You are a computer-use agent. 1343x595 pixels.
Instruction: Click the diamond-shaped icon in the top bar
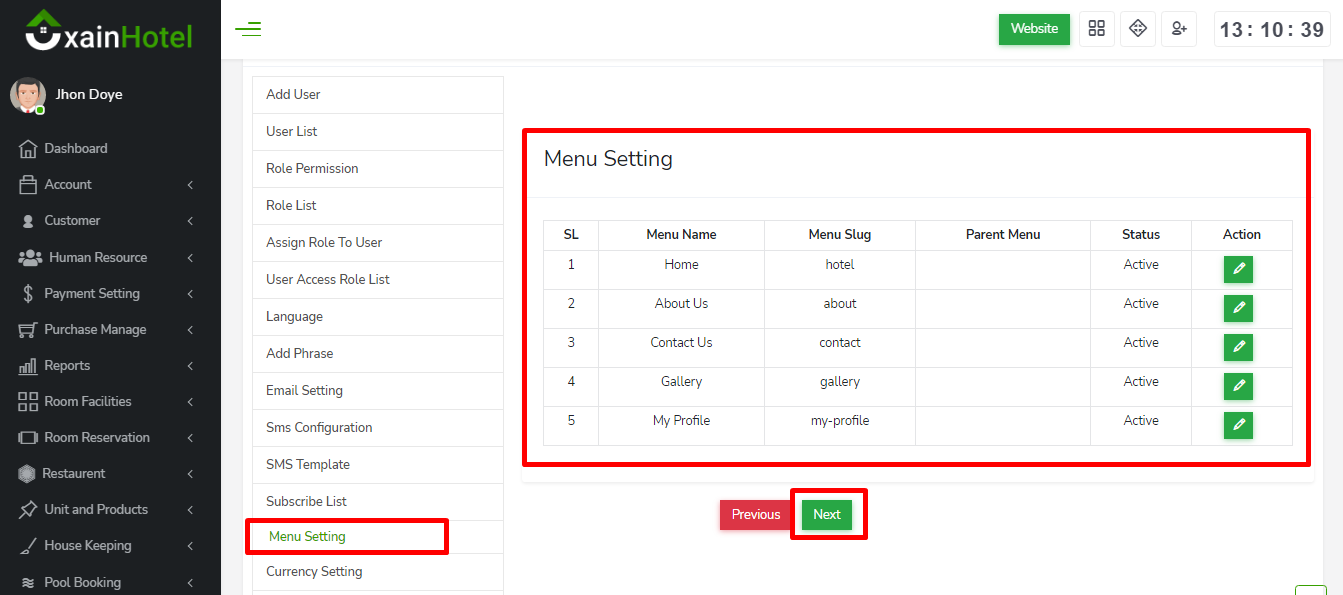[1138, 29]
